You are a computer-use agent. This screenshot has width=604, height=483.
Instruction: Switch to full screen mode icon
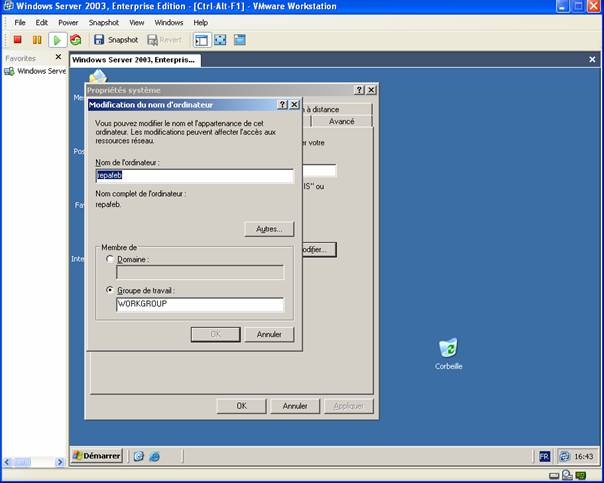[220, 40]
